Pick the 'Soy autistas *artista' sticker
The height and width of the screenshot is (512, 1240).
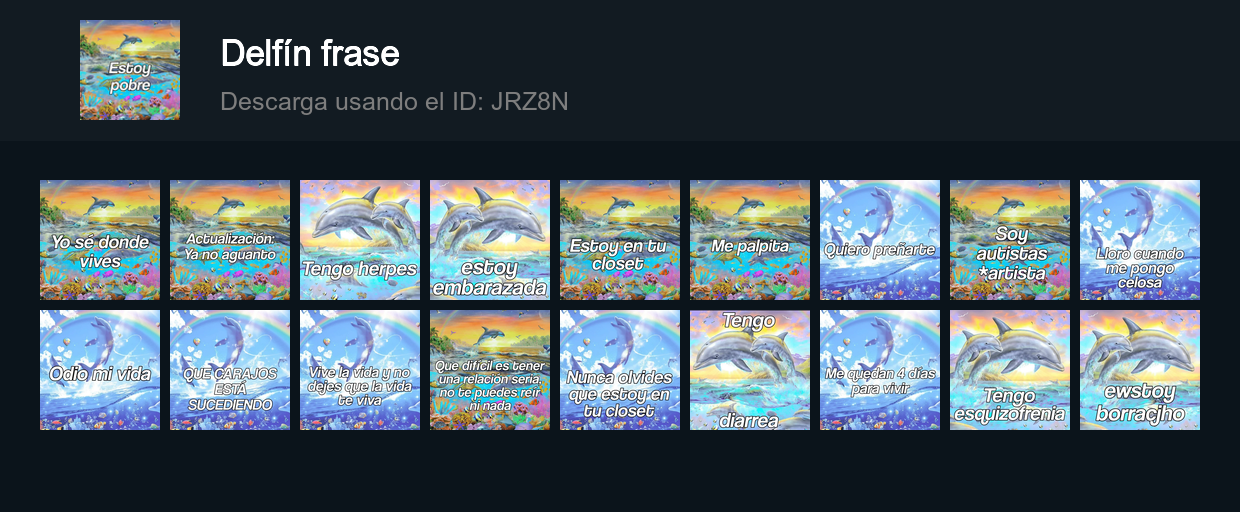click(1010, 240)
